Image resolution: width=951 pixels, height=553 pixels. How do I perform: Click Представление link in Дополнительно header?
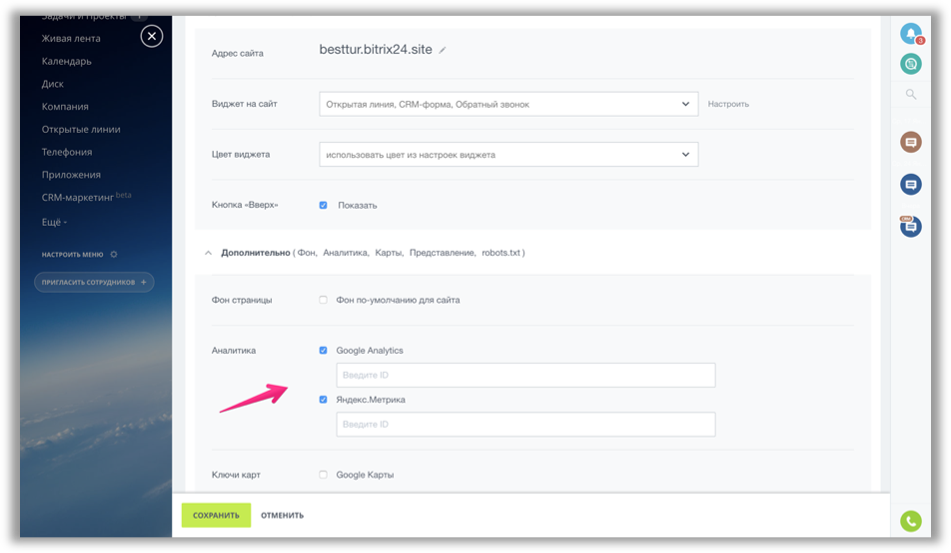click(443, 253)
